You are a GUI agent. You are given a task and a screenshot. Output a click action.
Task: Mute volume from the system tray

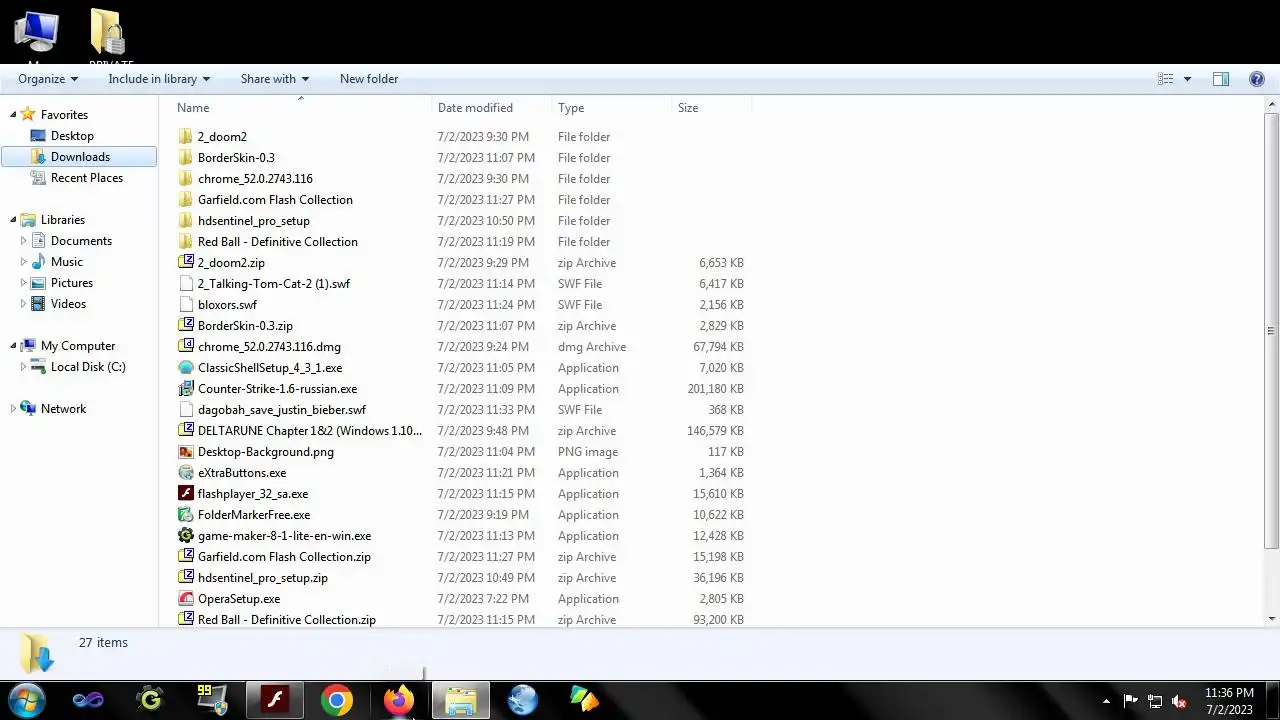(x=1179, y=701)
